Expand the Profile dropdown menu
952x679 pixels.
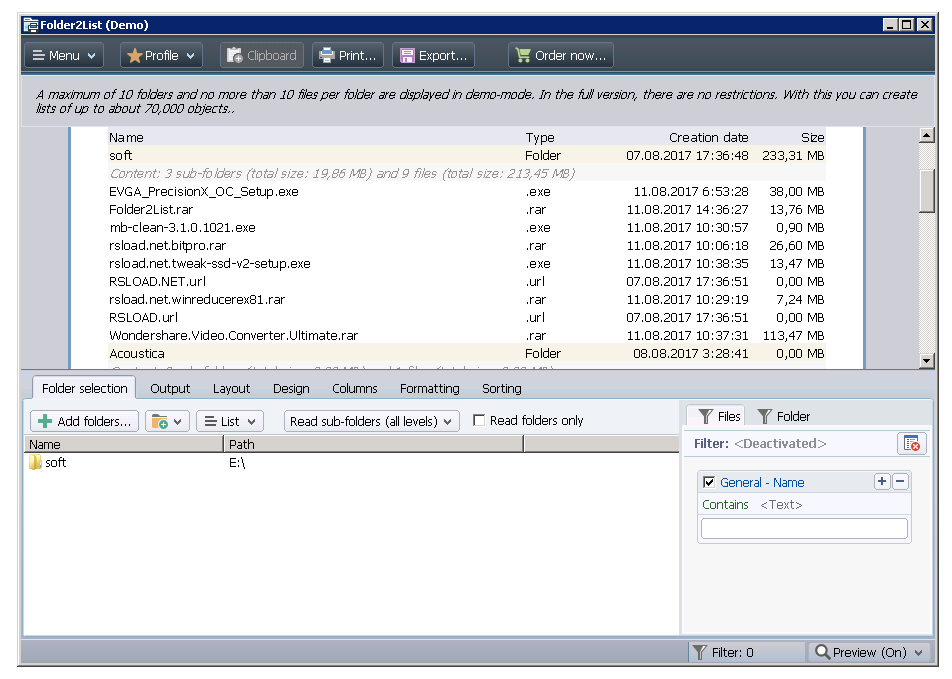(162, 56)
